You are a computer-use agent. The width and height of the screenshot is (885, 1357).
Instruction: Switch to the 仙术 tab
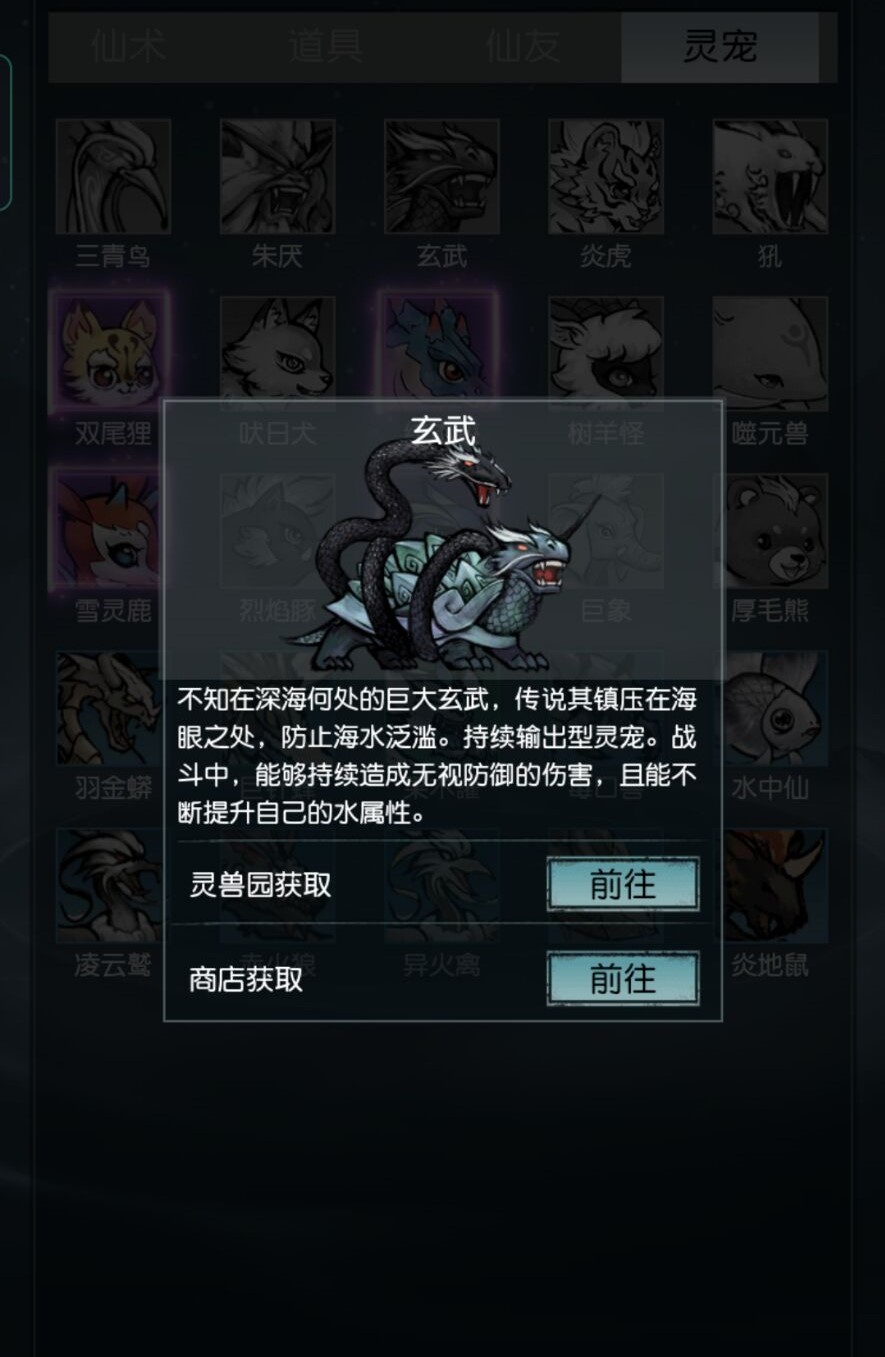pos(129,47)
